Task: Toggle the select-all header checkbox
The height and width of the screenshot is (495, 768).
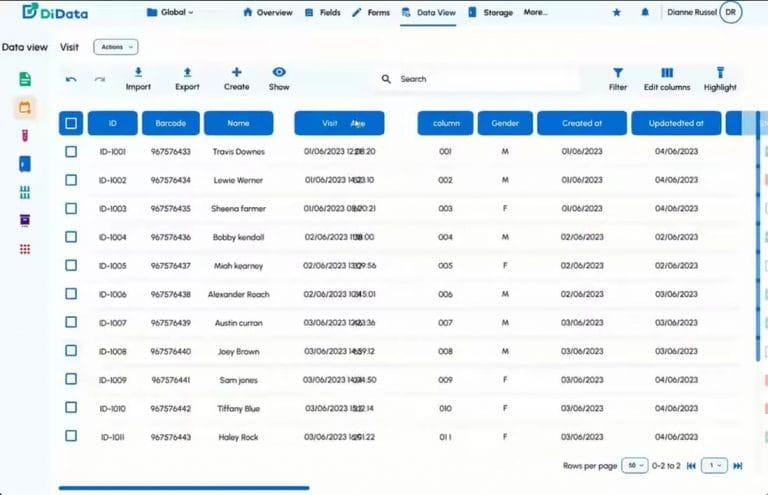Action: pyautogui.click(x=71, y=123)
